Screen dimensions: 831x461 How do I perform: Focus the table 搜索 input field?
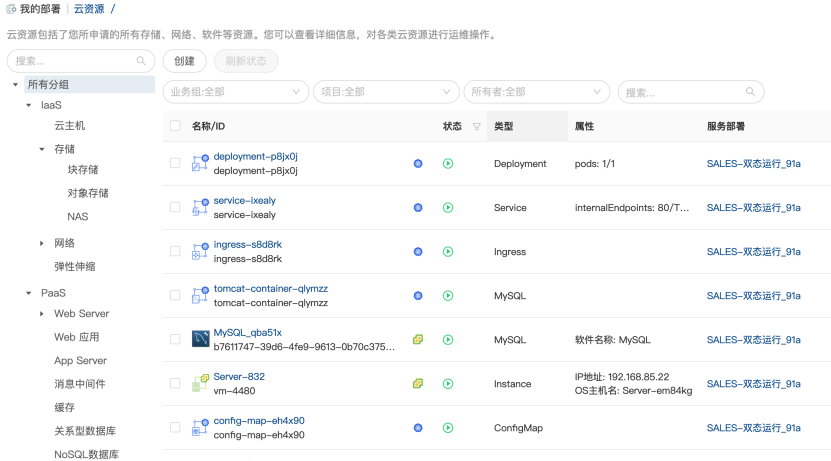[x=691, y=92]
